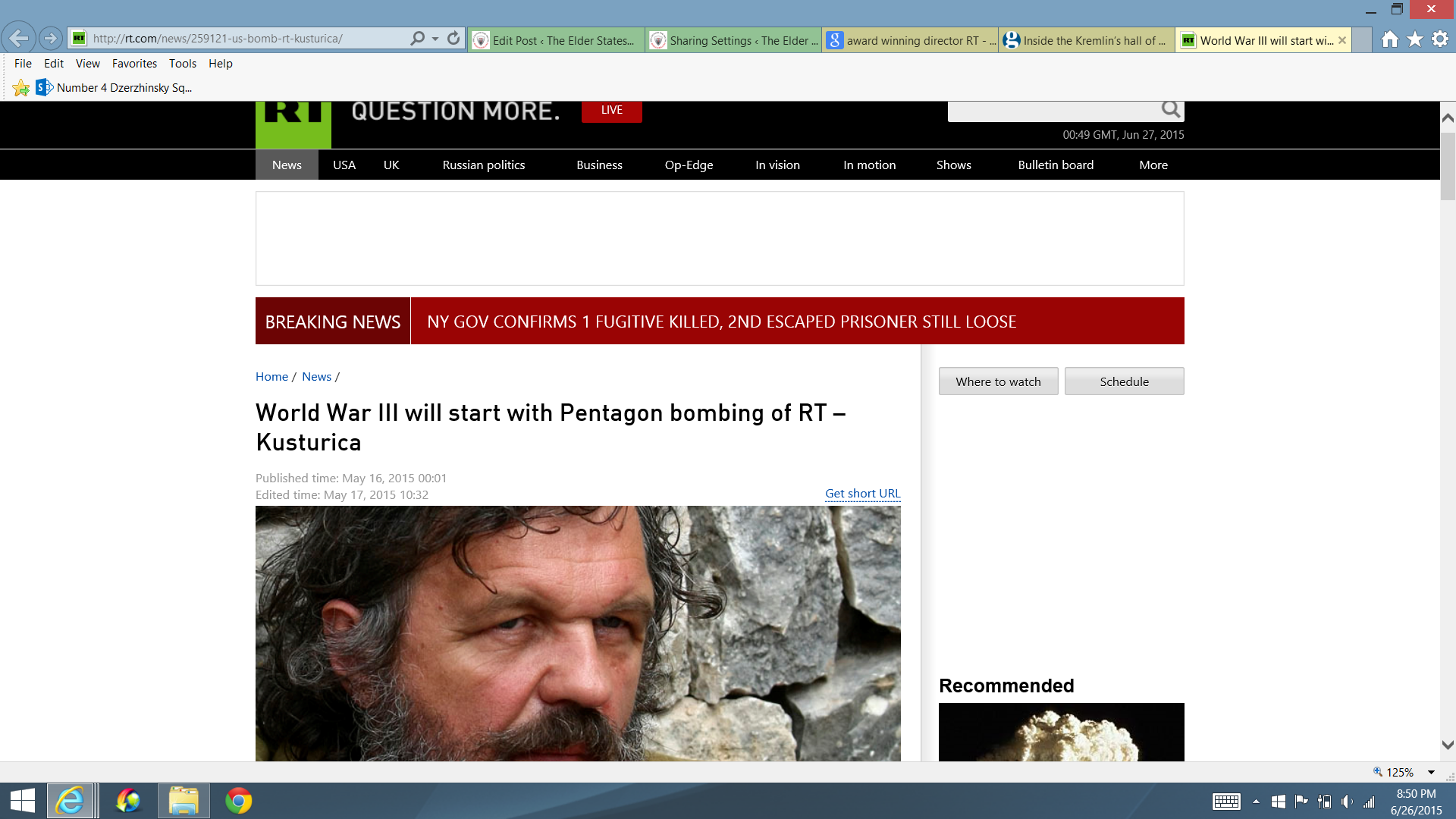Open the zoom level 125% dropdown arrow
This screenshot has height=819, width=1456.
pos(1431,772)
